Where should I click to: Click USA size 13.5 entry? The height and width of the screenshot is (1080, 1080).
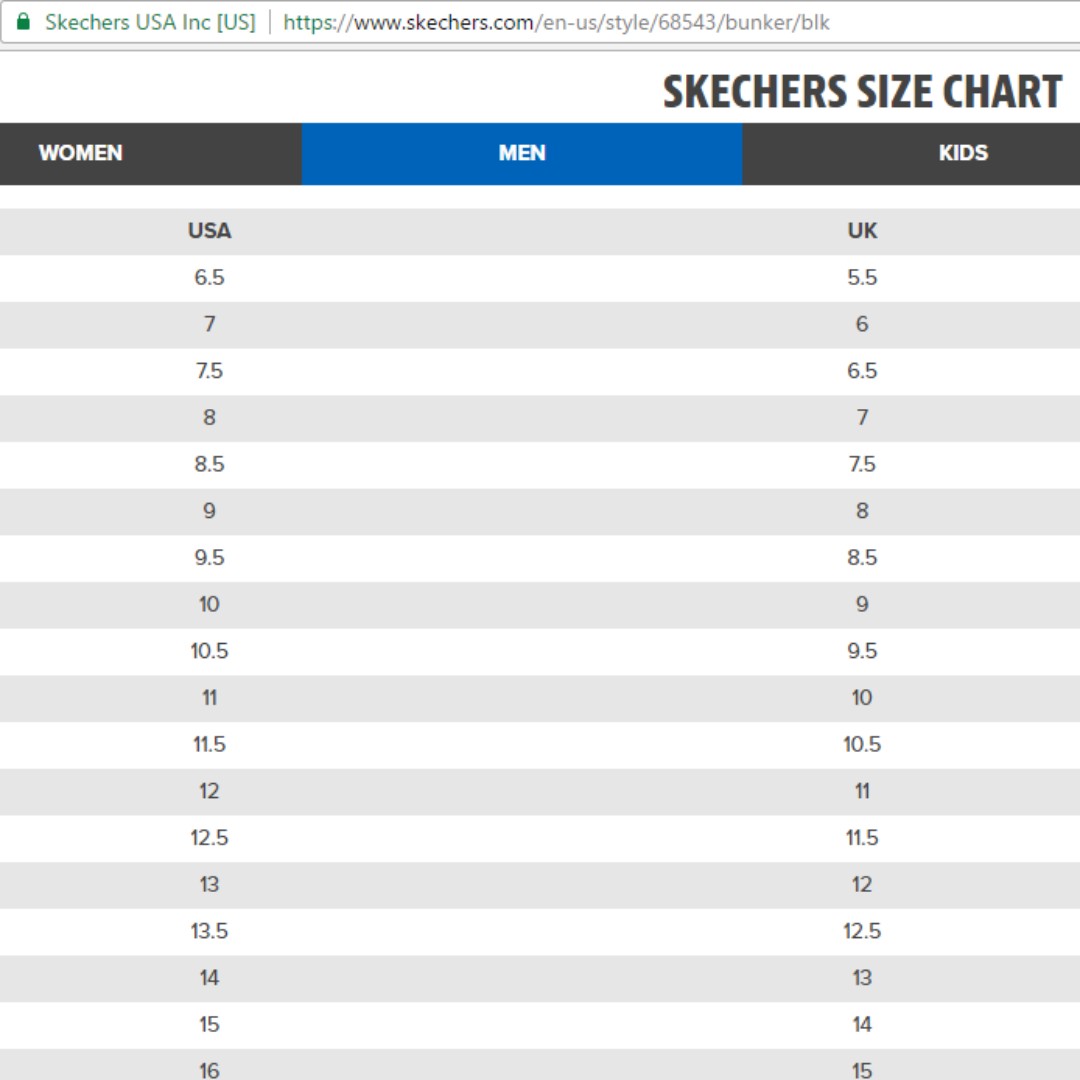click(x=209, y=931)
